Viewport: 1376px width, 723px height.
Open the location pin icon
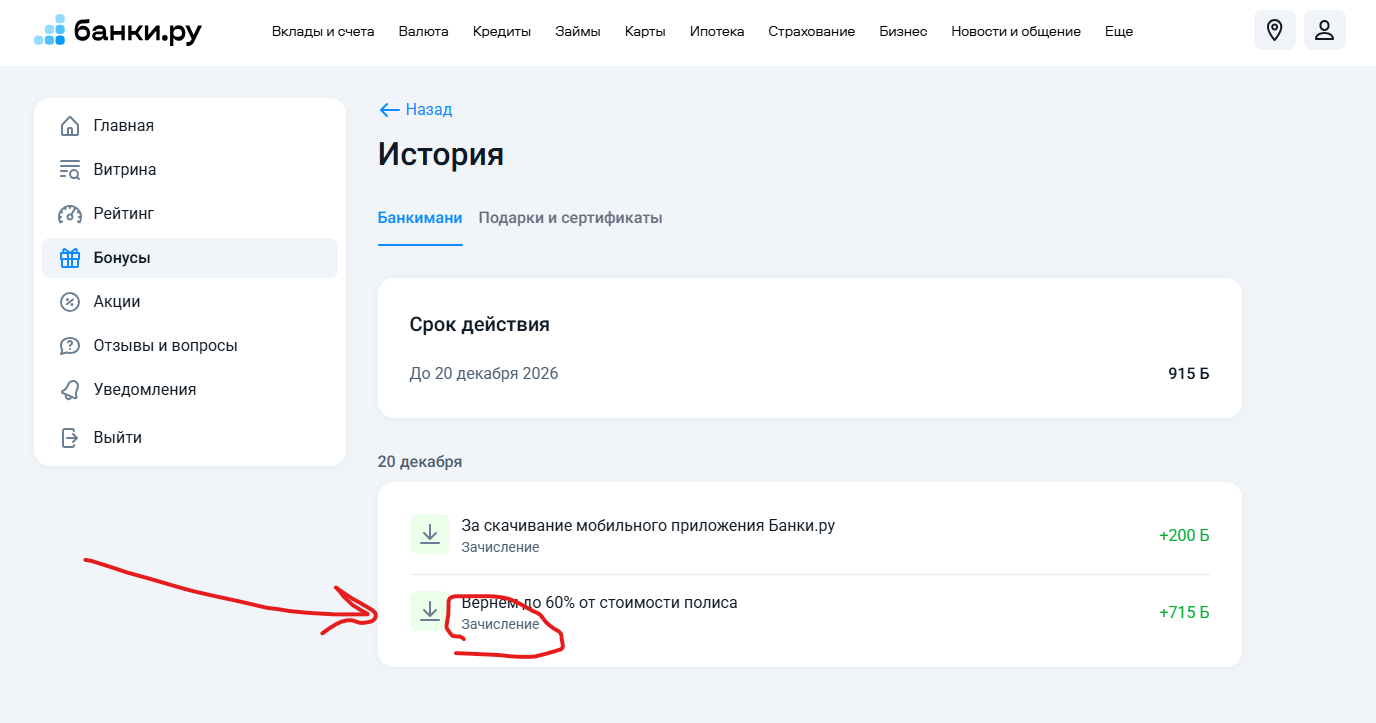1274,30
